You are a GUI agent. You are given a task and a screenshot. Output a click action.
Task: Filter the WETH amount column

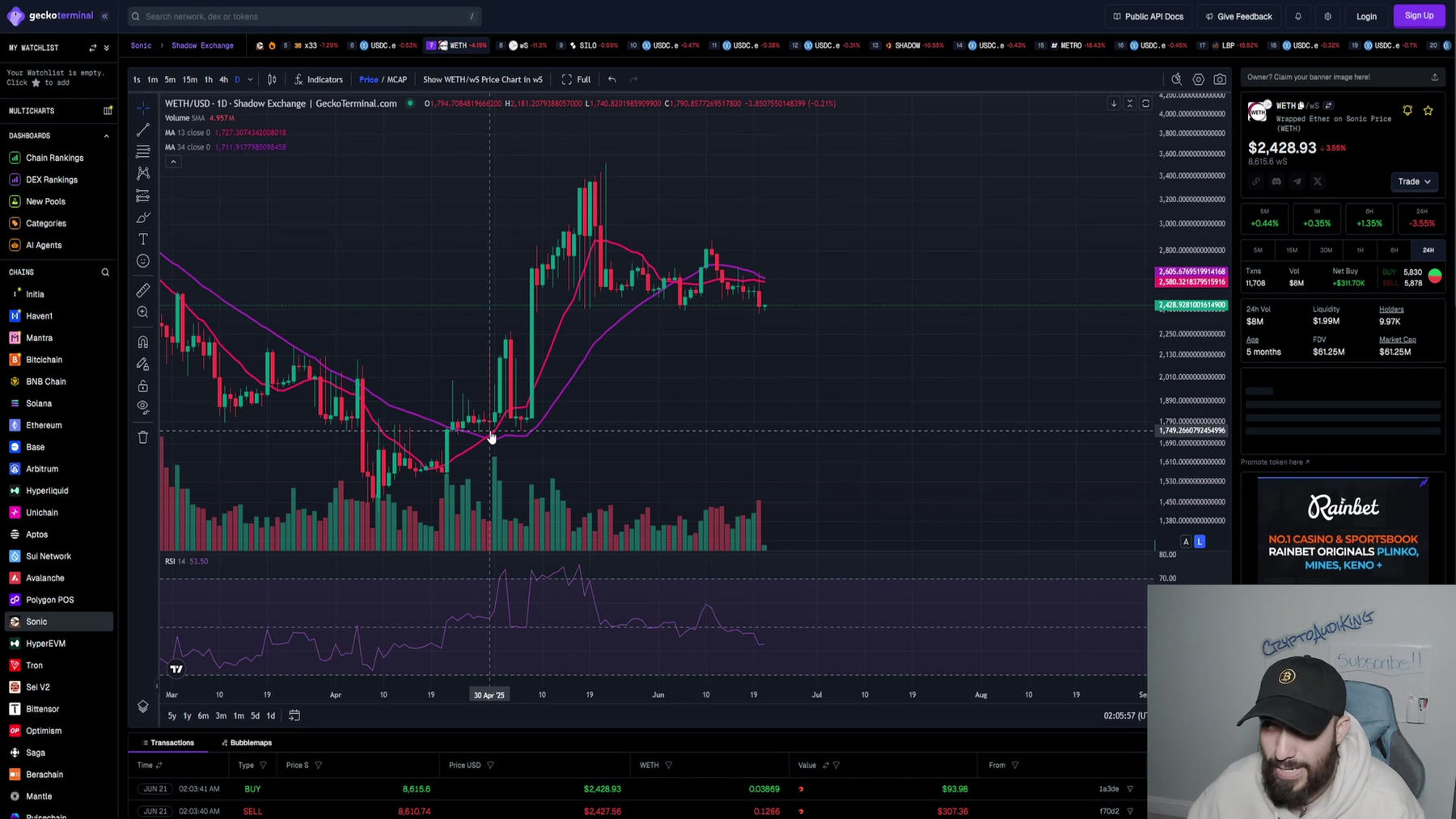668,765
